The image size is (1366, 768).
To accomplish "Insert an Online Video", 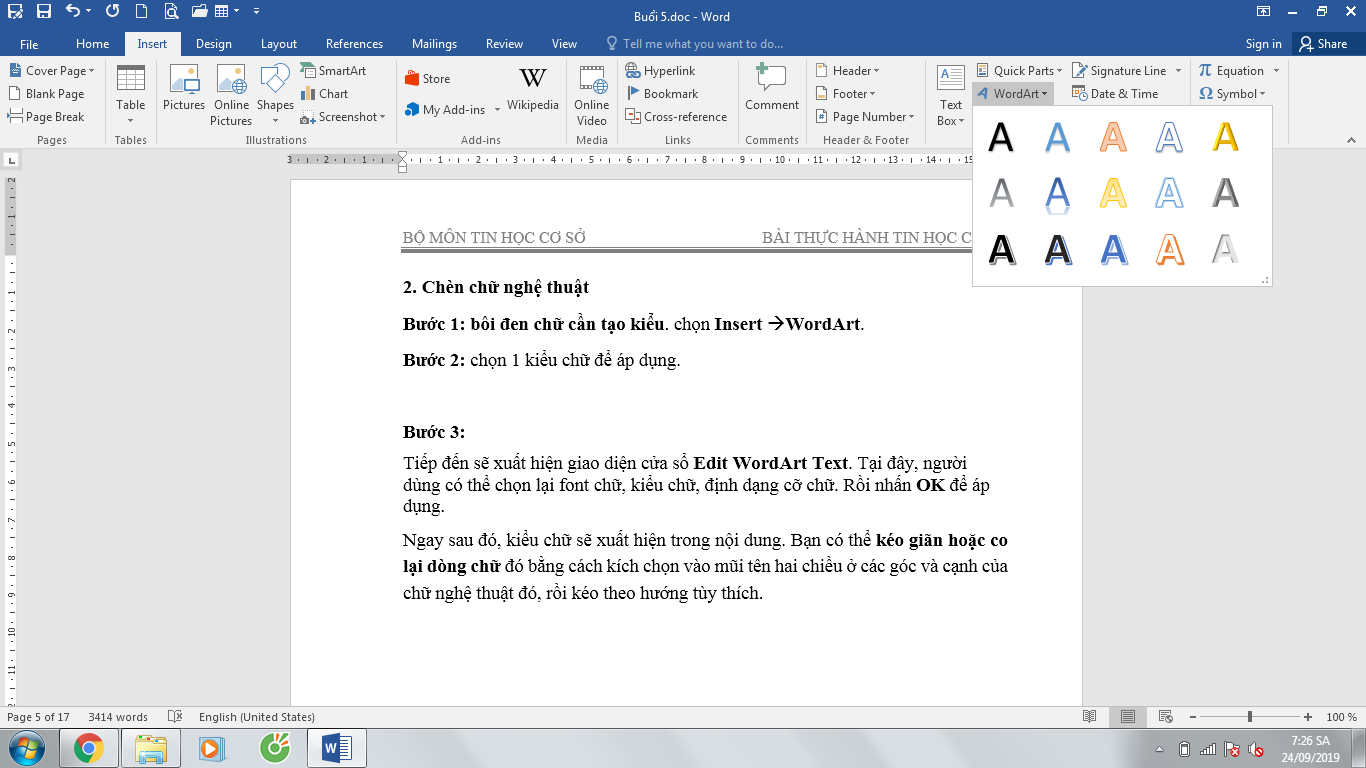I will pos(592,96).
